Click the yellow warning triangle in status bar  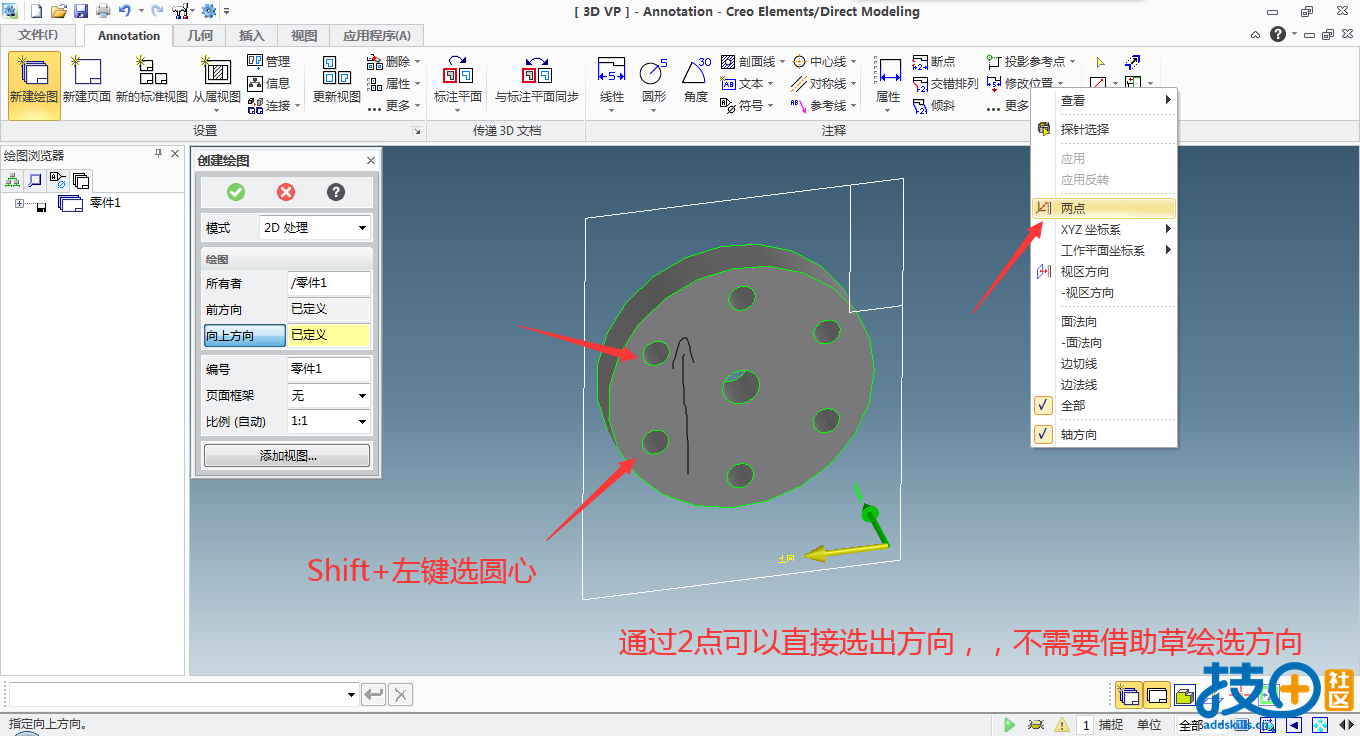pyautogui.click(x=1061, y=725)
